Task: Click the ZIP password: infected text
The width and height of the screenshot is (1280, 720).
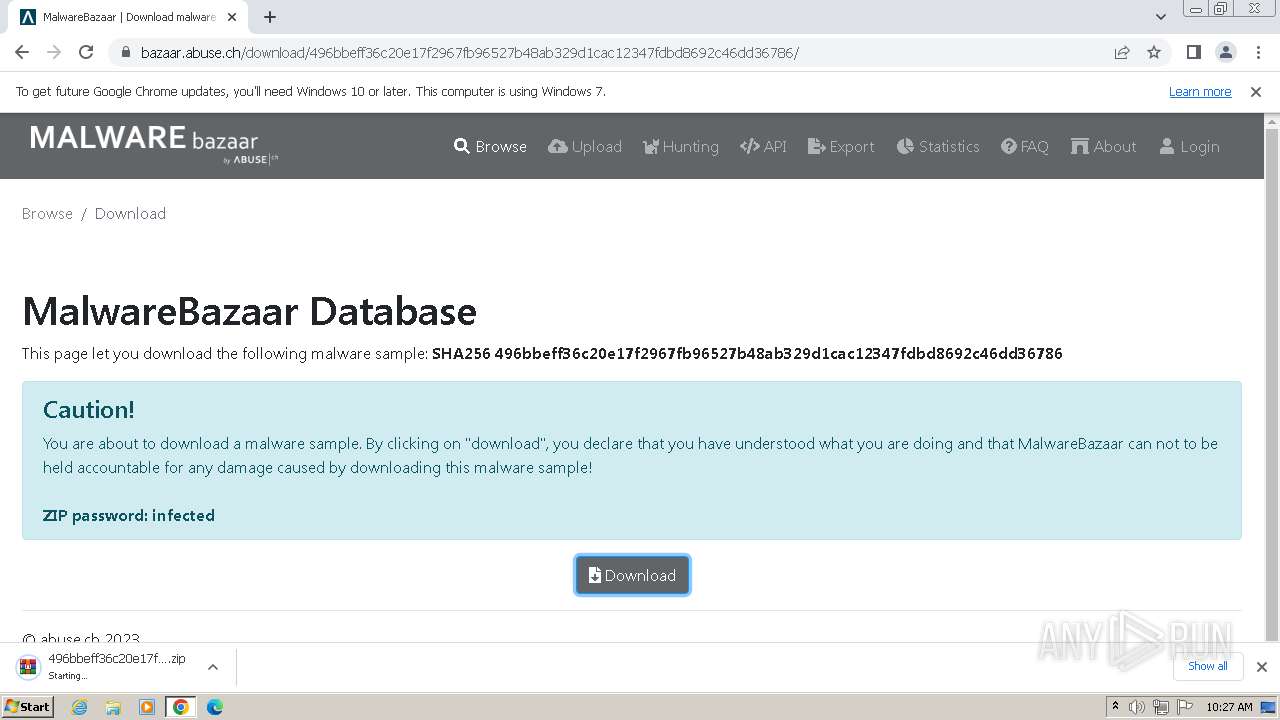Action: [x=129, y=516]
